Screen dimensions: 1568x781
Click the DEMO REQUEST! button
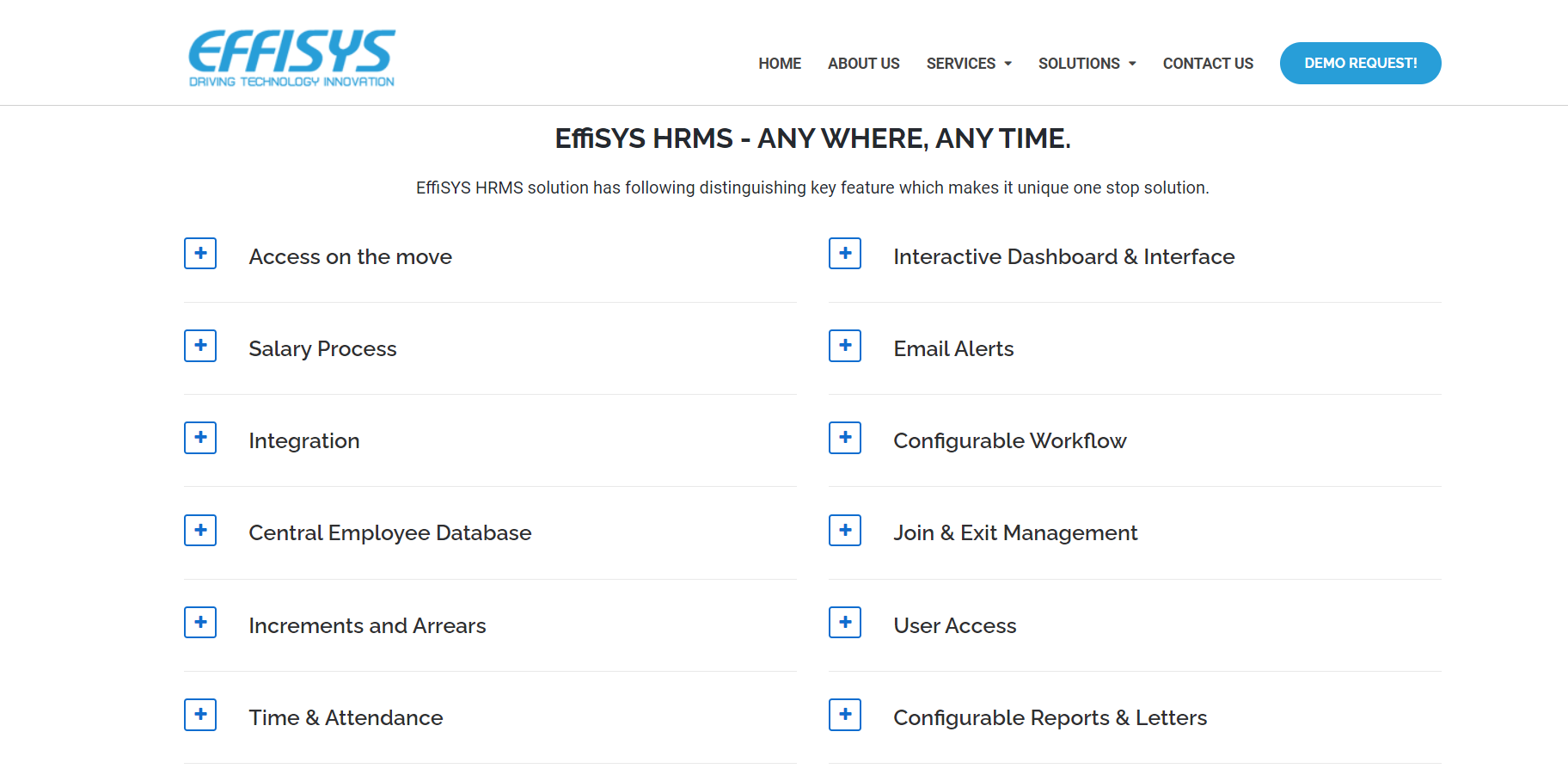tap(1361, 64)
